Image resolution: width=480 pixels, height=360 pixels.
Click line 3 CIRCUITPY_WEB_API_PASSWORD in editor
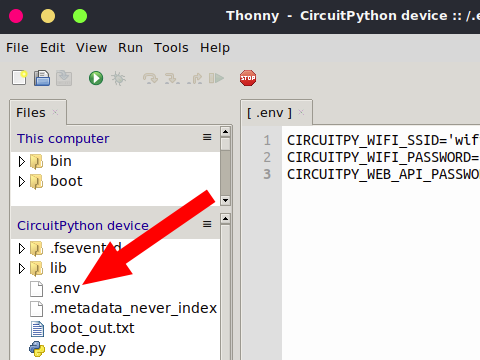point(383,174)
